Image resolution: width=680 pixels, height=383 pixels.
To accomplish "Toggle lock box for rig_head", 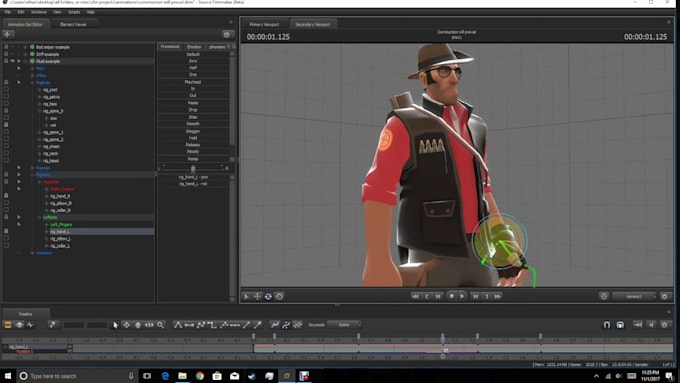I will pyautogui.click(x=6, y=160).
